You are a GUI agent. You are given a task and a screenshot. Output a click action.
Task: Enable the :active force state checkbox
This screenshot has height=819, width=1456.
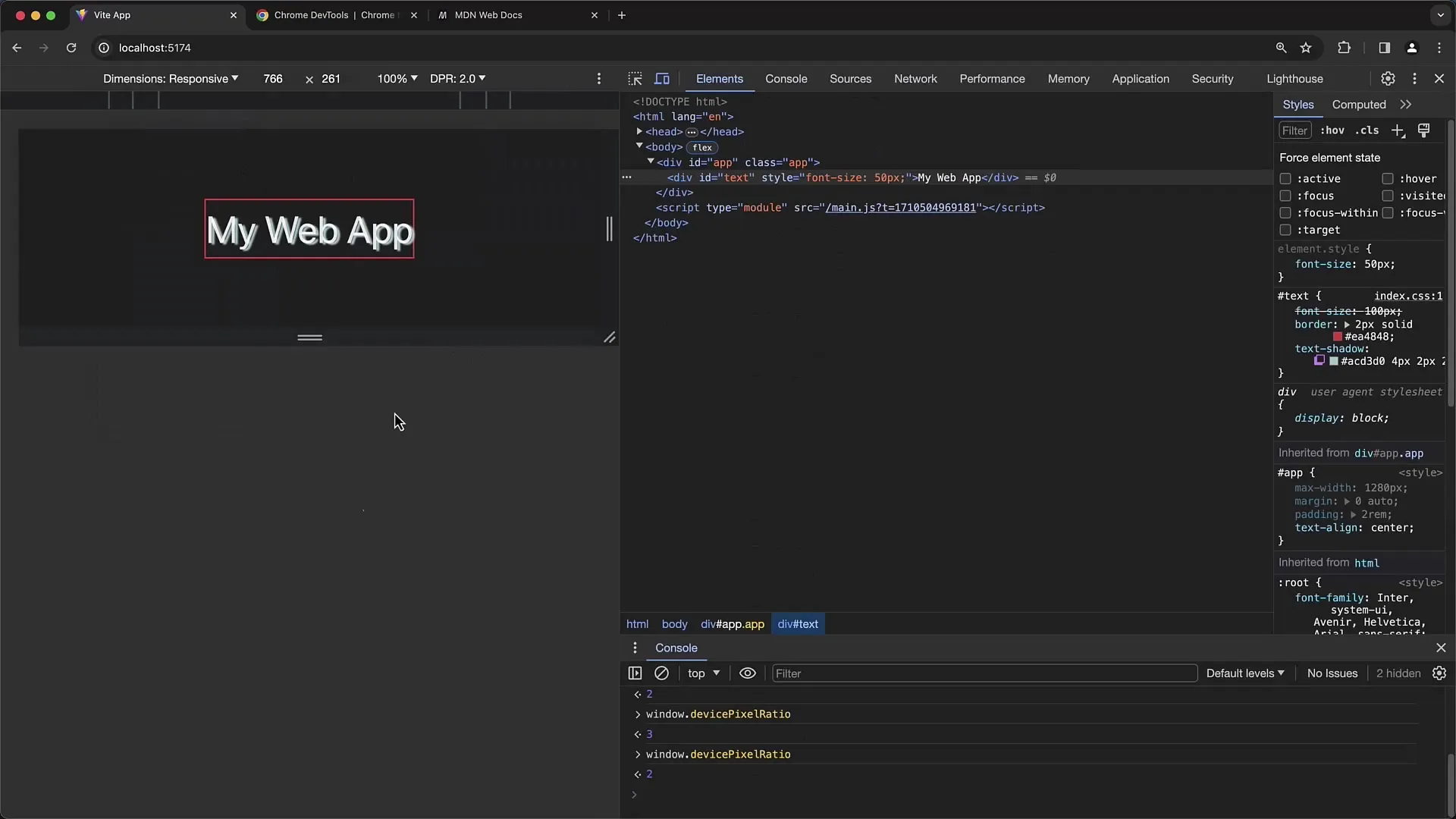(1285, 179)
